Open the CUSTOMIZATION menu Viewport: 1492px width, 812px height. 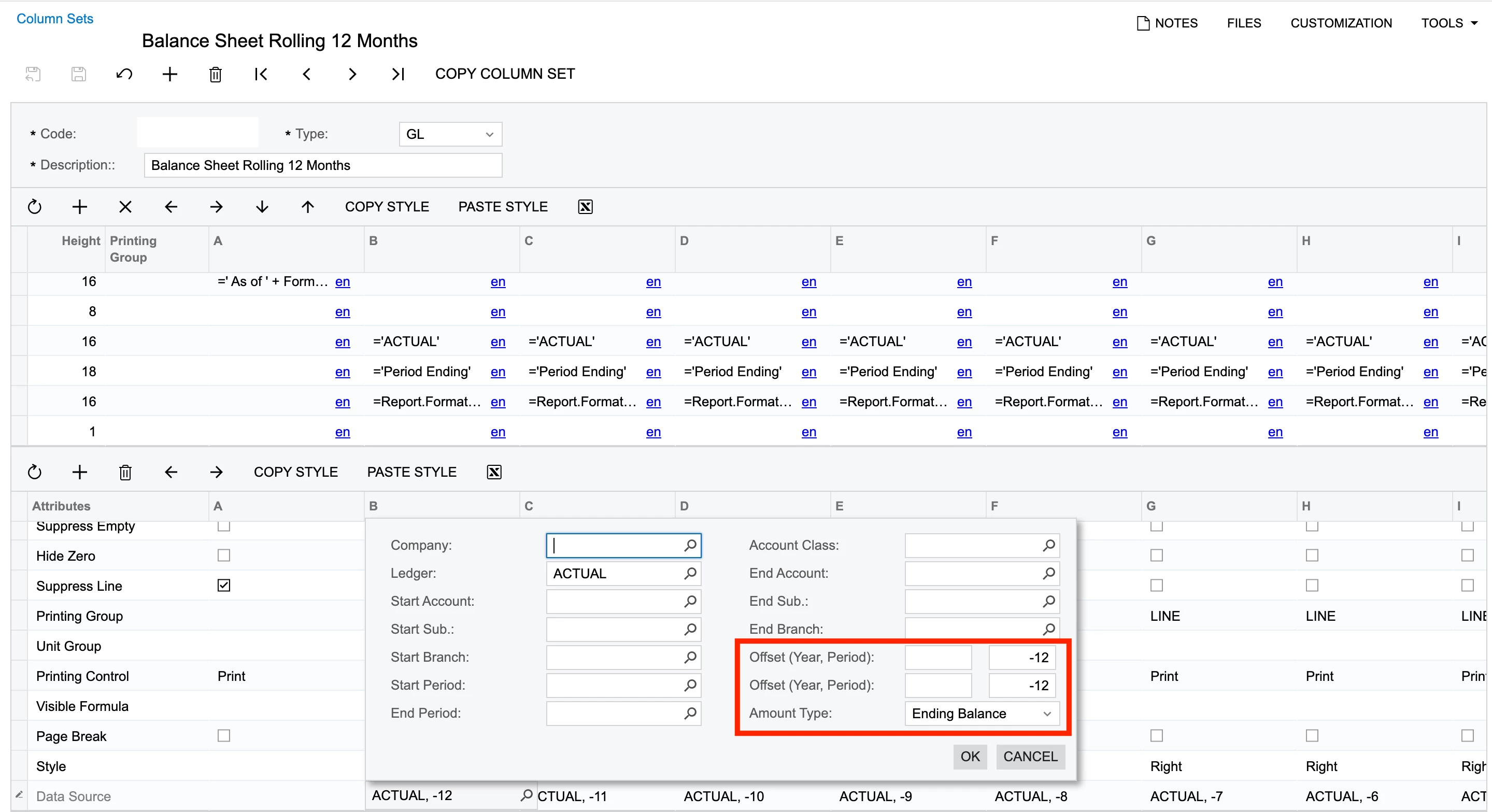1341,23
